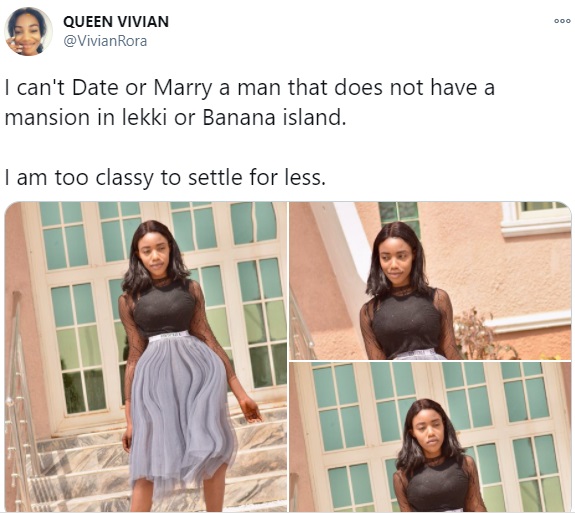Open the bottom-right photo by the windows
Screen dimensions: 575x515
(x=430, y=437)
